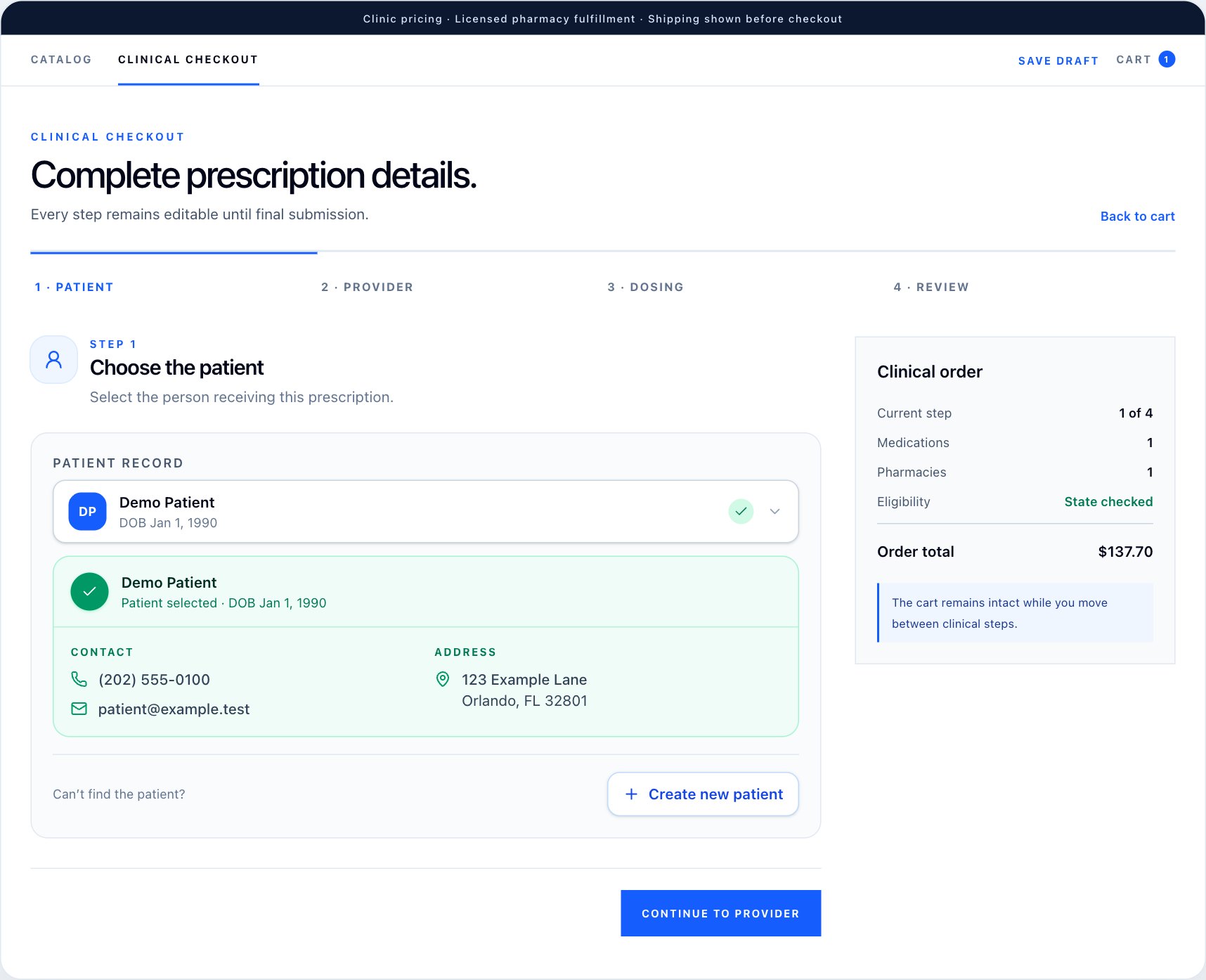Click email patient@example.test

tap(174, 709)
